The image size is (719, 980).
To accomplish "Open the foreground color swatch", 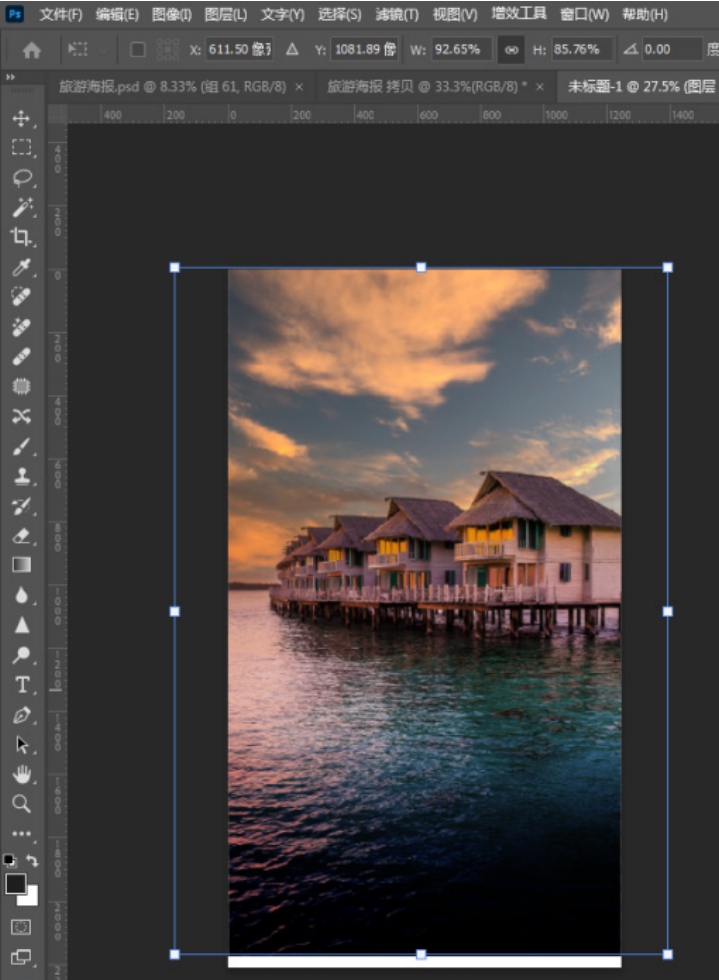I will 16,883.
